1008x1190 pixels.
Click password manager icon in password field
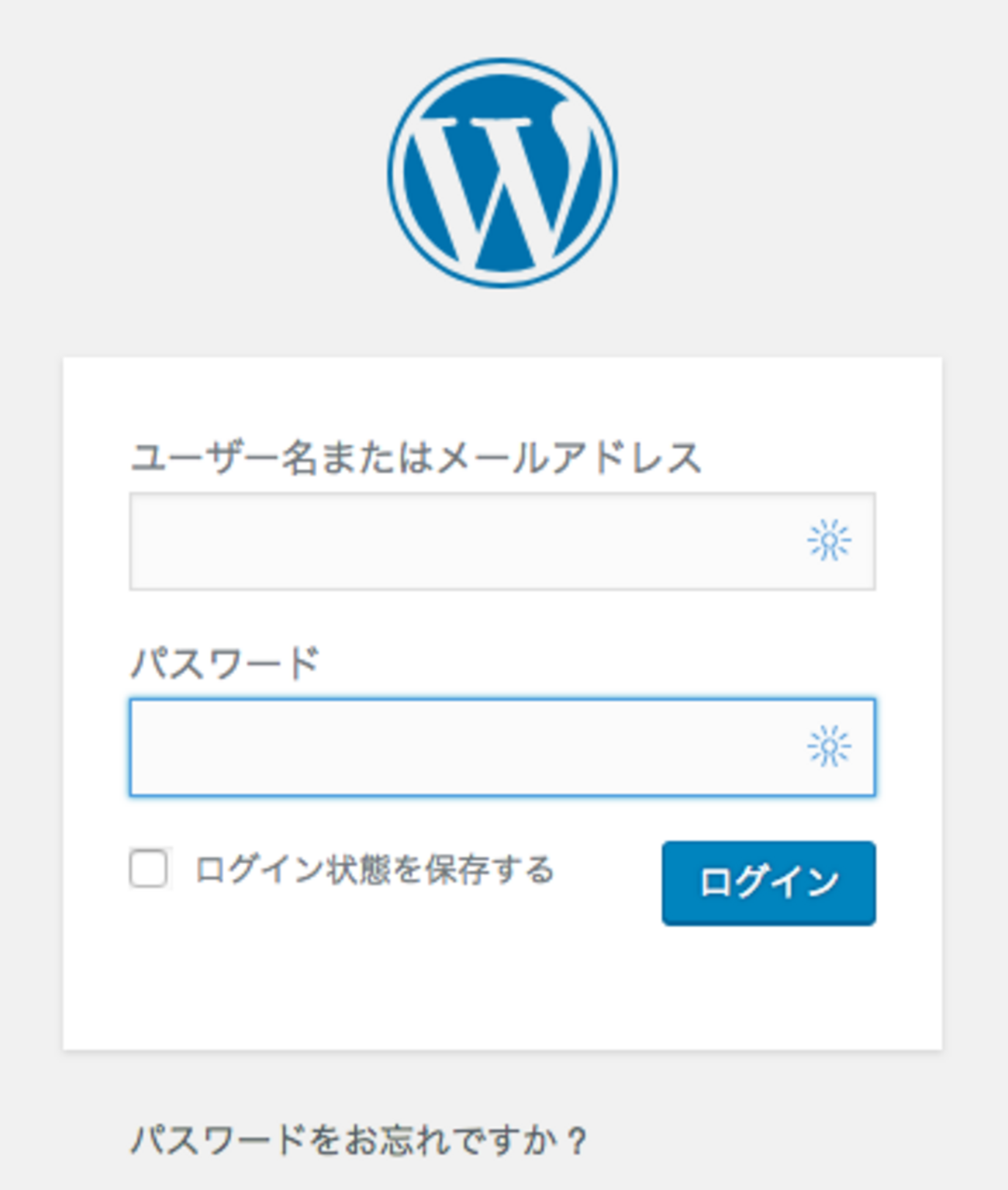(x=829, y=747)
